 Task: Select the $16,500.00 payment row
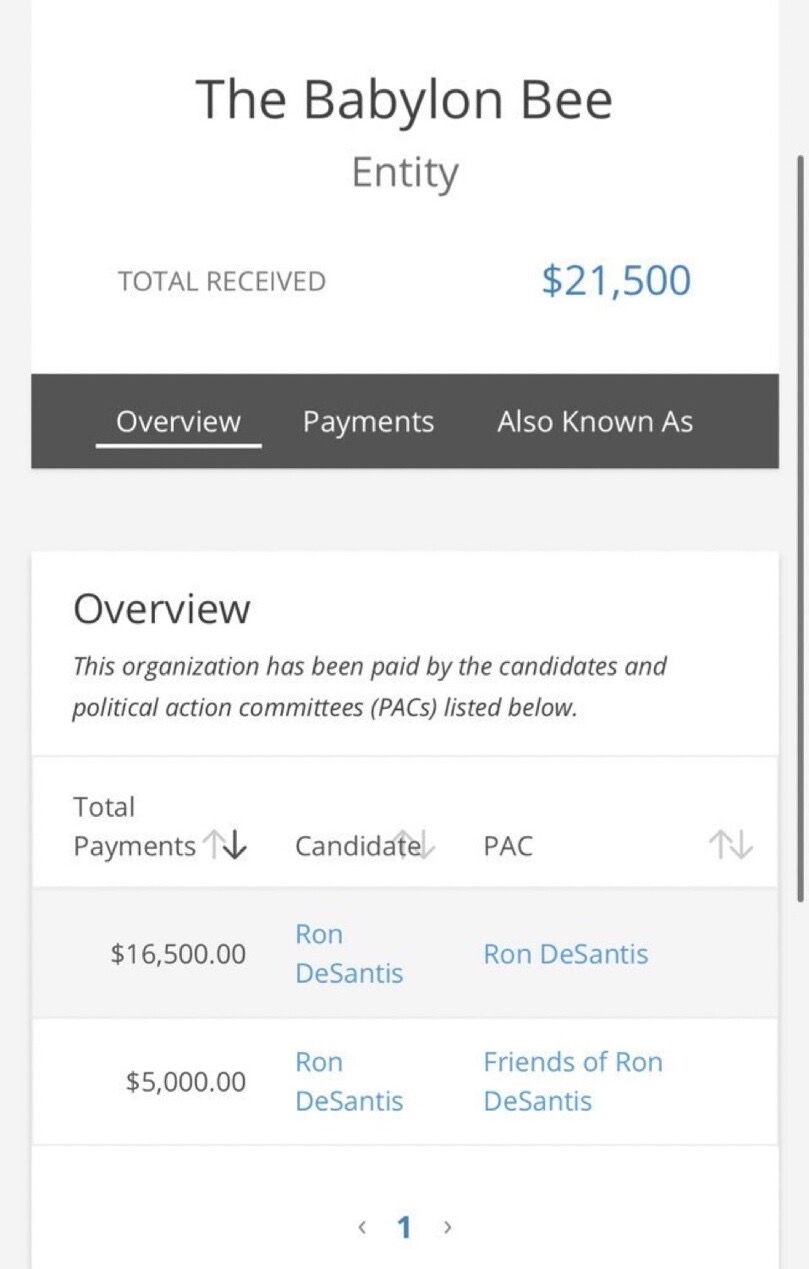tap(404, 954)
